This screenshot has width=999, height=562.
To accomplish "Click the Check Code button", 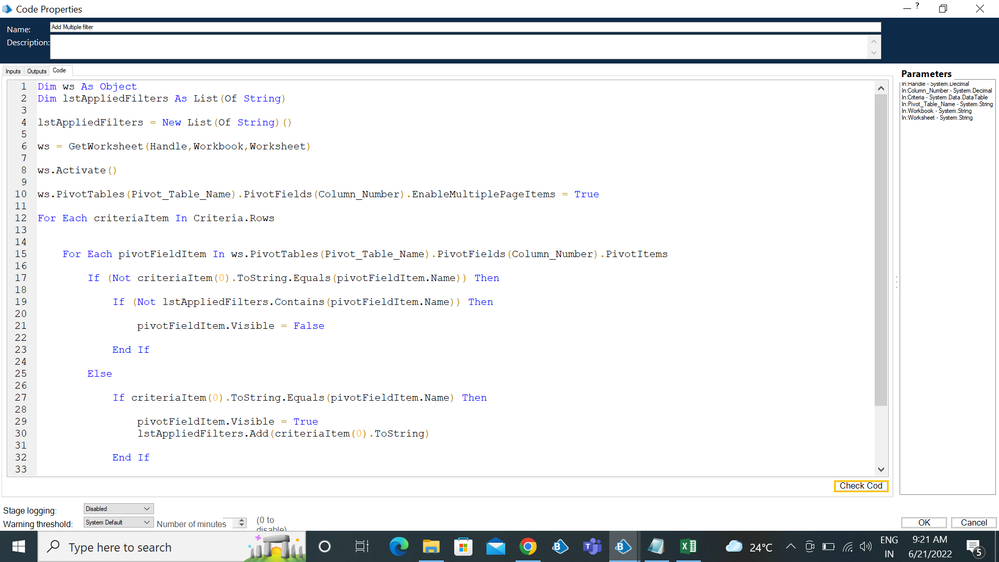I will [x=861, y=486].
